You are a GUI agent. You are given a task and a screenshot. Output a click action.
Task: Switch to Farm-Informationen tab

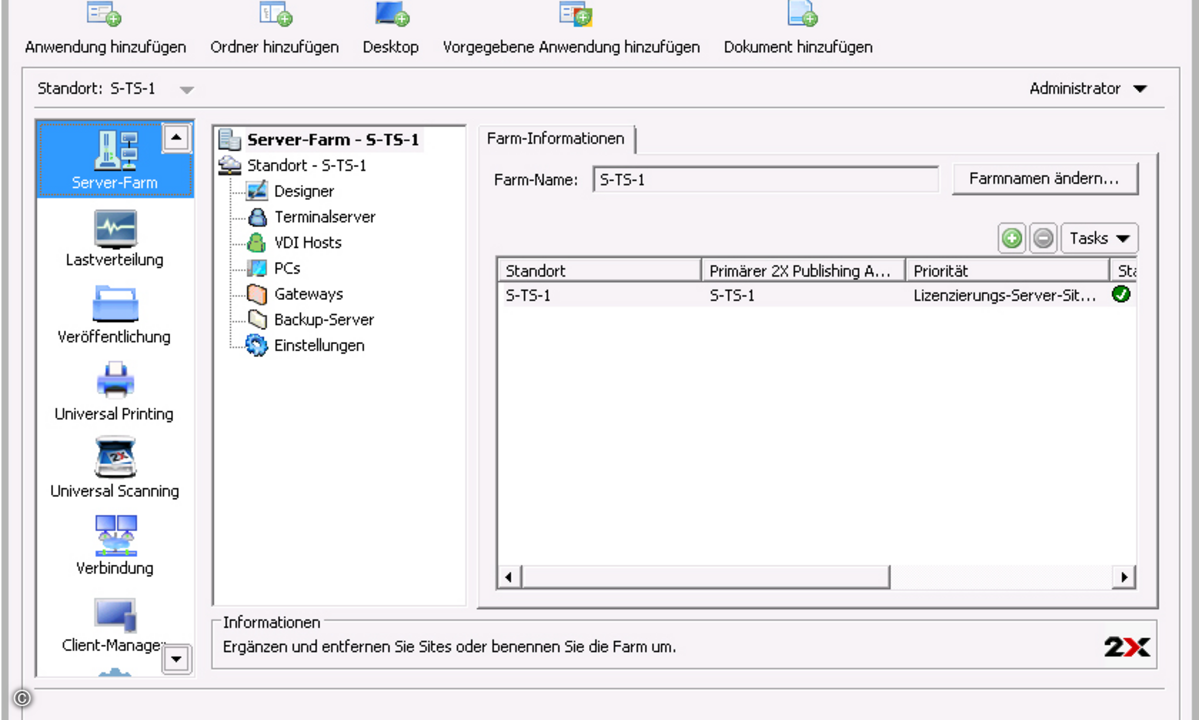tap(556, 139)
